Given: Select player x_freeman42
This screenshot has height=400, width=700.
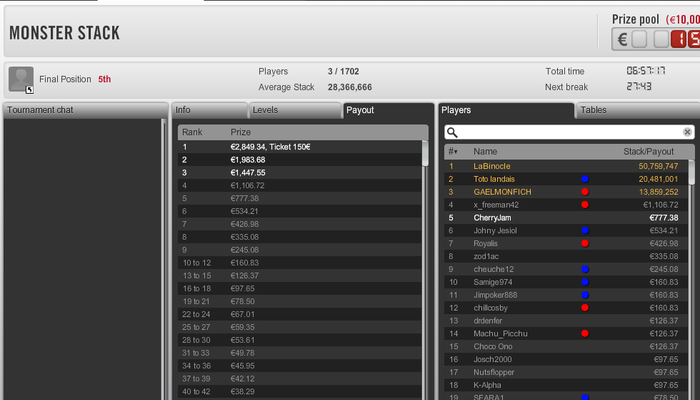Looking at the screenshot, I should [x=567, y=205].
